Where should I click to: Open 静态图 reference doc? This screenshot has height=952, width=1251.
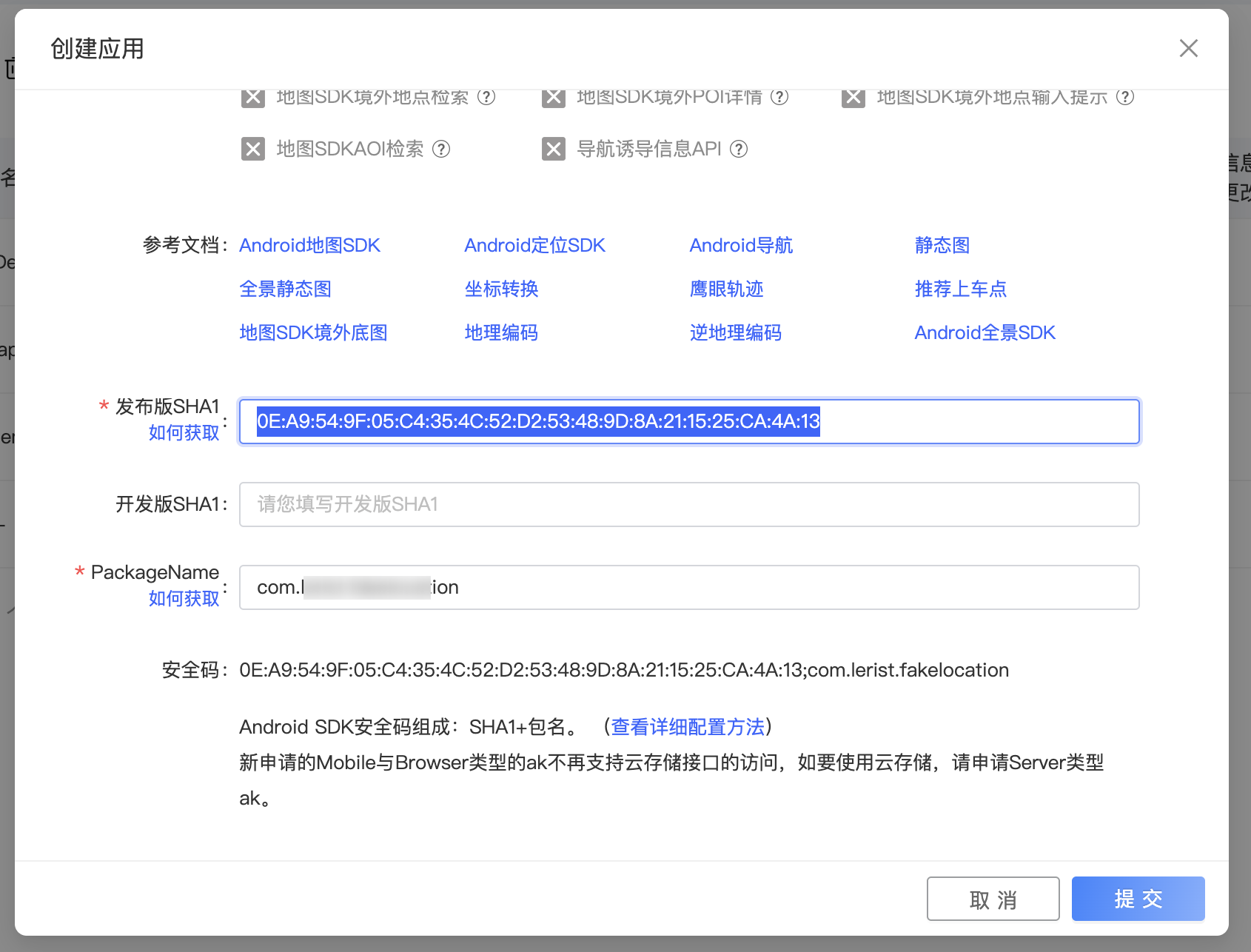pyautogui.click(x=942, y=245)
